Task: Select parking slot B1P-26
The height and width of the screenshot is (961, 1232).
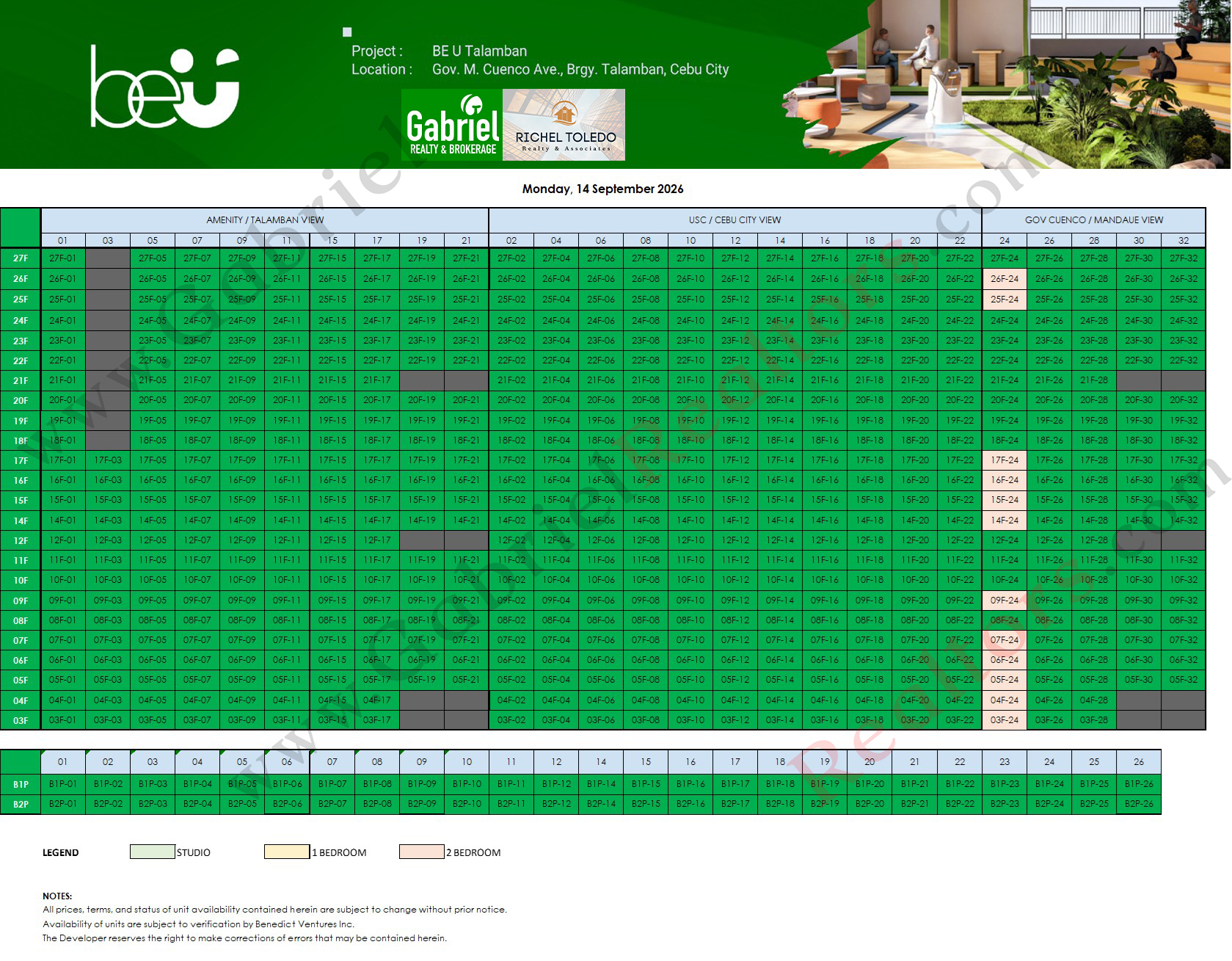Action: click(1138, 784)
